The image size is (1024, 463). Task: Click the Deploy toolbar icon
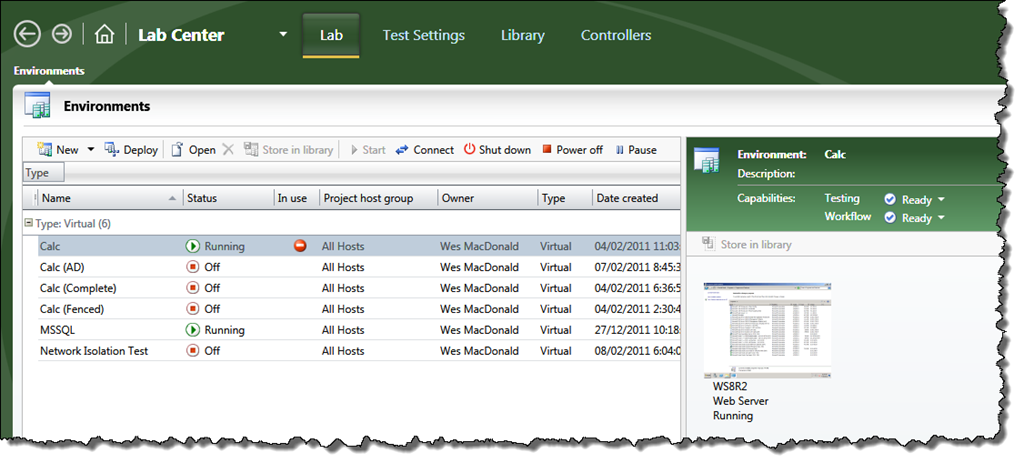click(x=112, y=150)
